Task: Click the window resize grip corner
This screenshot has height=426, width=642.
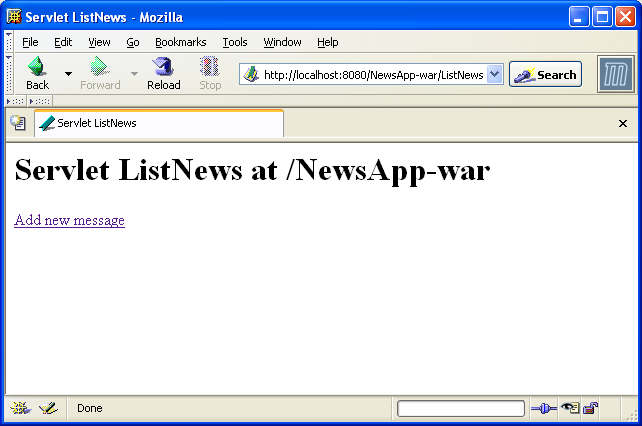Action: click(x=631, y=415)
